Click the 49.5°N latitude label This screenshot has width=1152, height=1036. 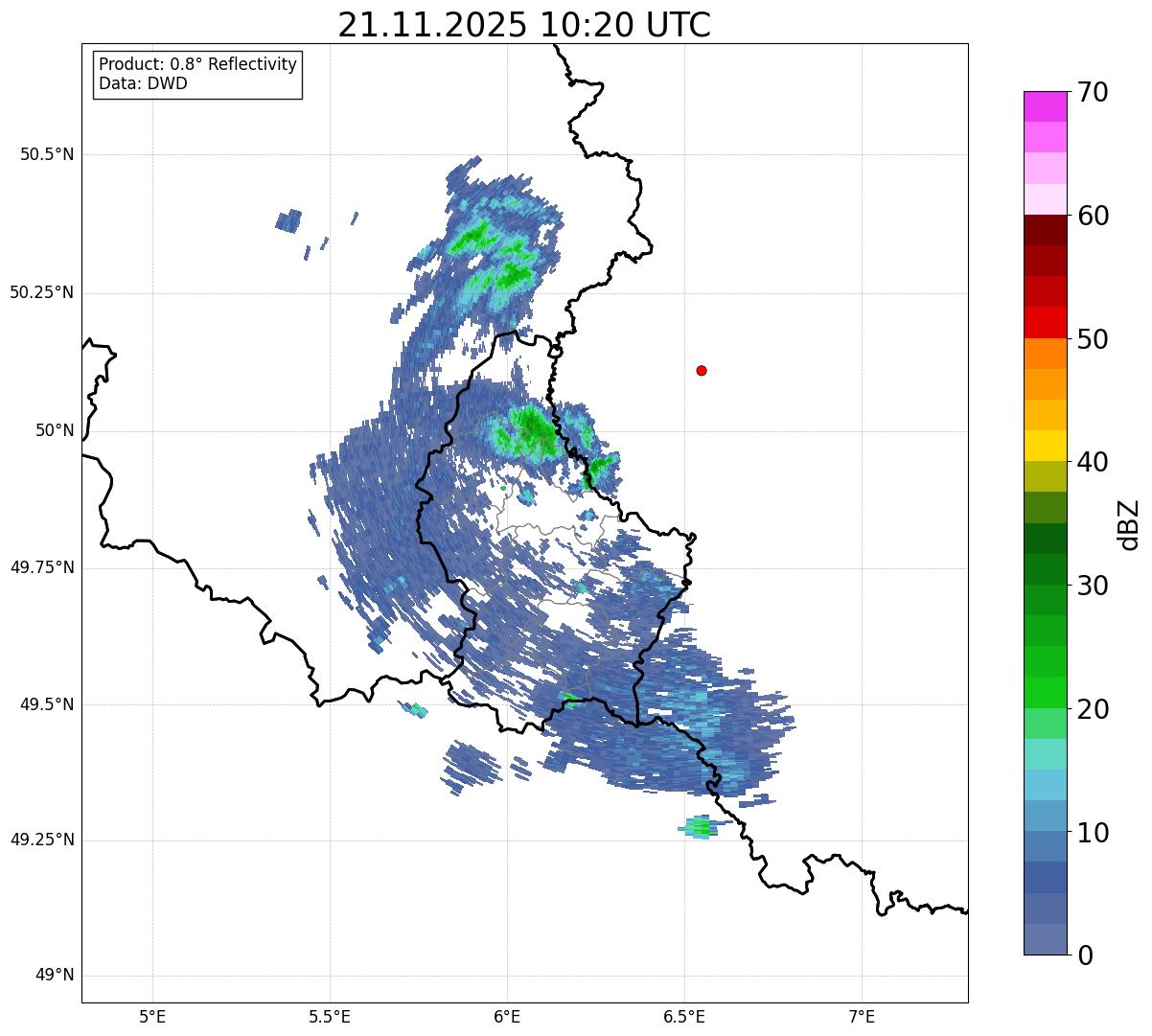(46, 704)
